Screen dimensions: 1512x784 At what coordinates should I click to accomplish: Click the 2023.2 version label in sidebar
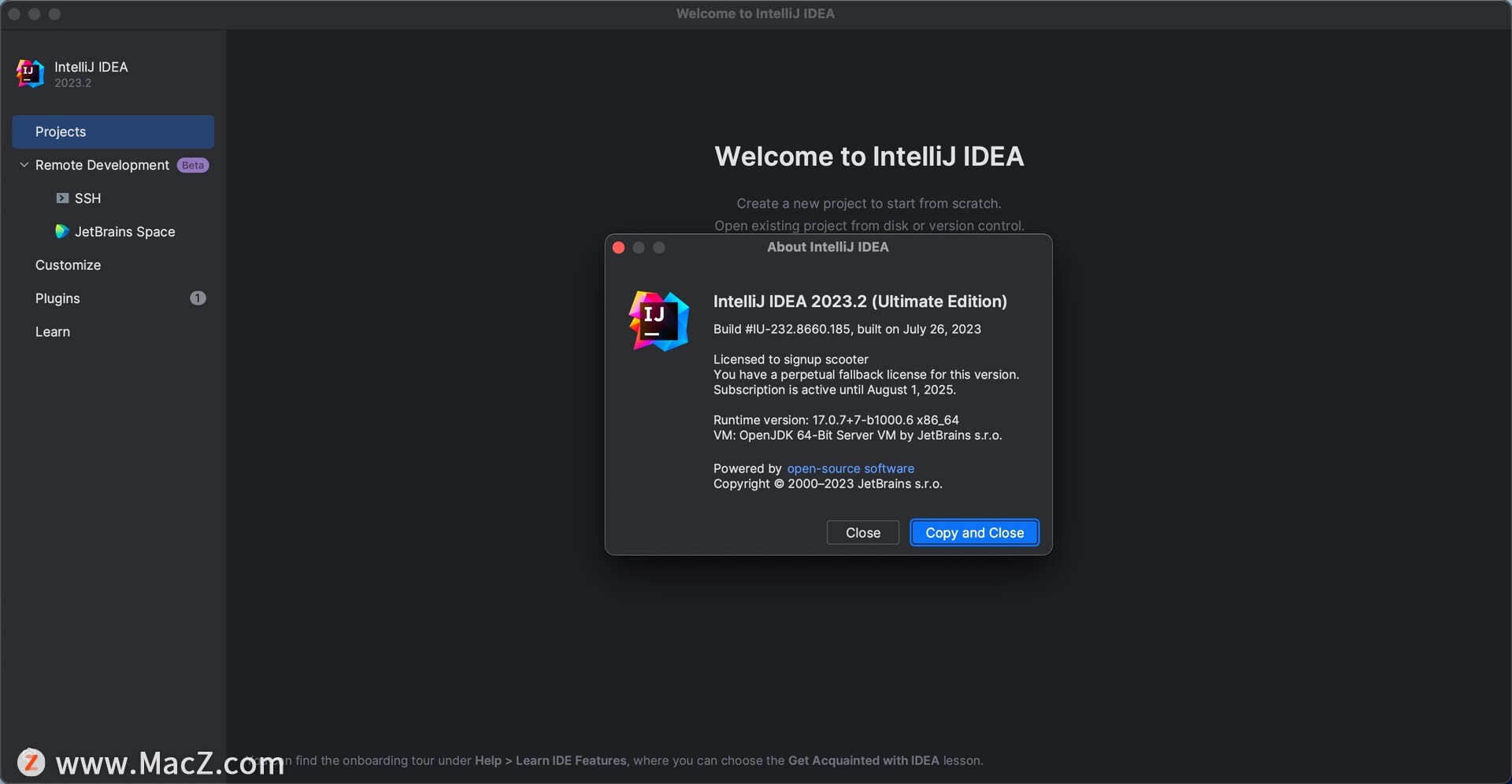tap(72, 83)
